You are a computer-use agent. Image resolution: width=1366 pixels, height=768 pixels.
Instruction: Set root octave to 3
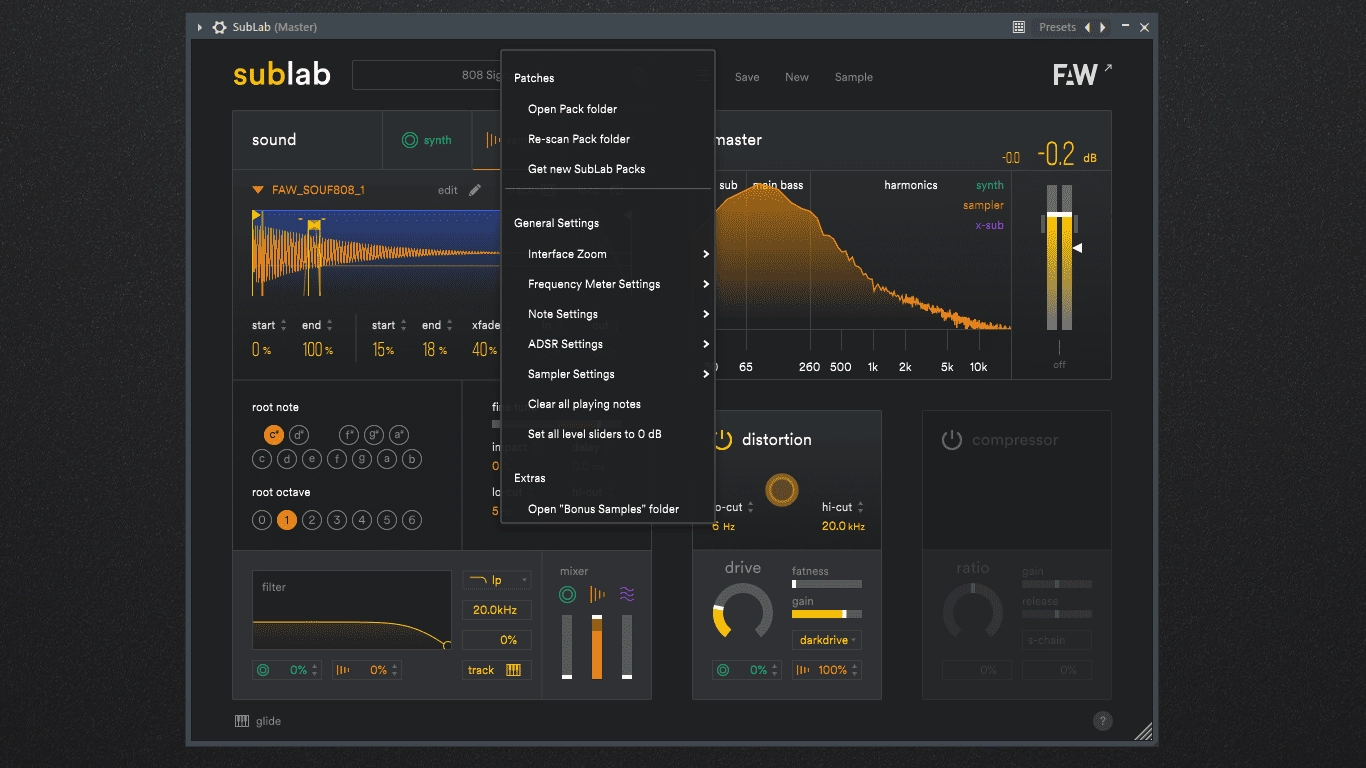337,520
